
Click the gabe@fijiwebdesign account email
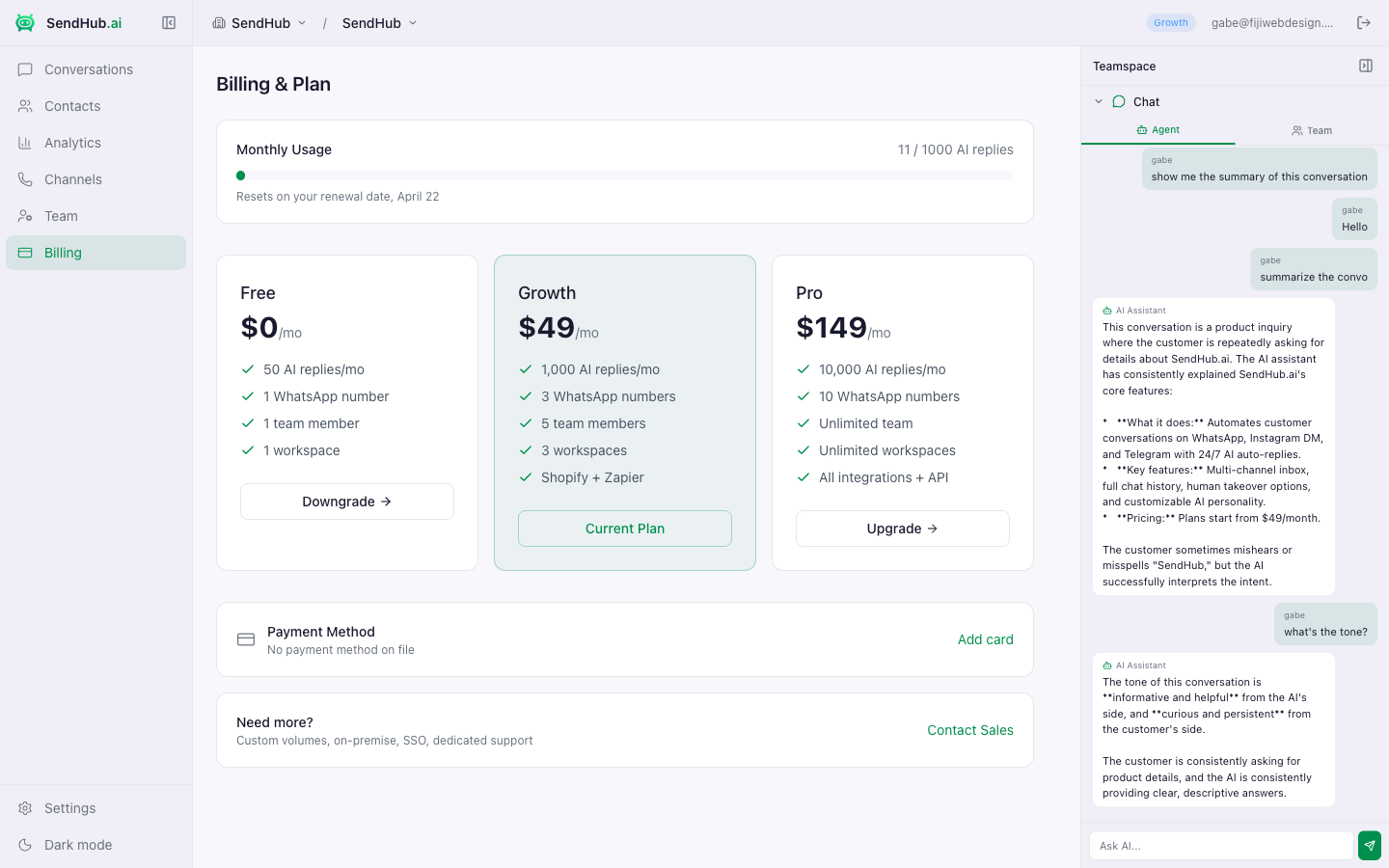coord(1272,23)
